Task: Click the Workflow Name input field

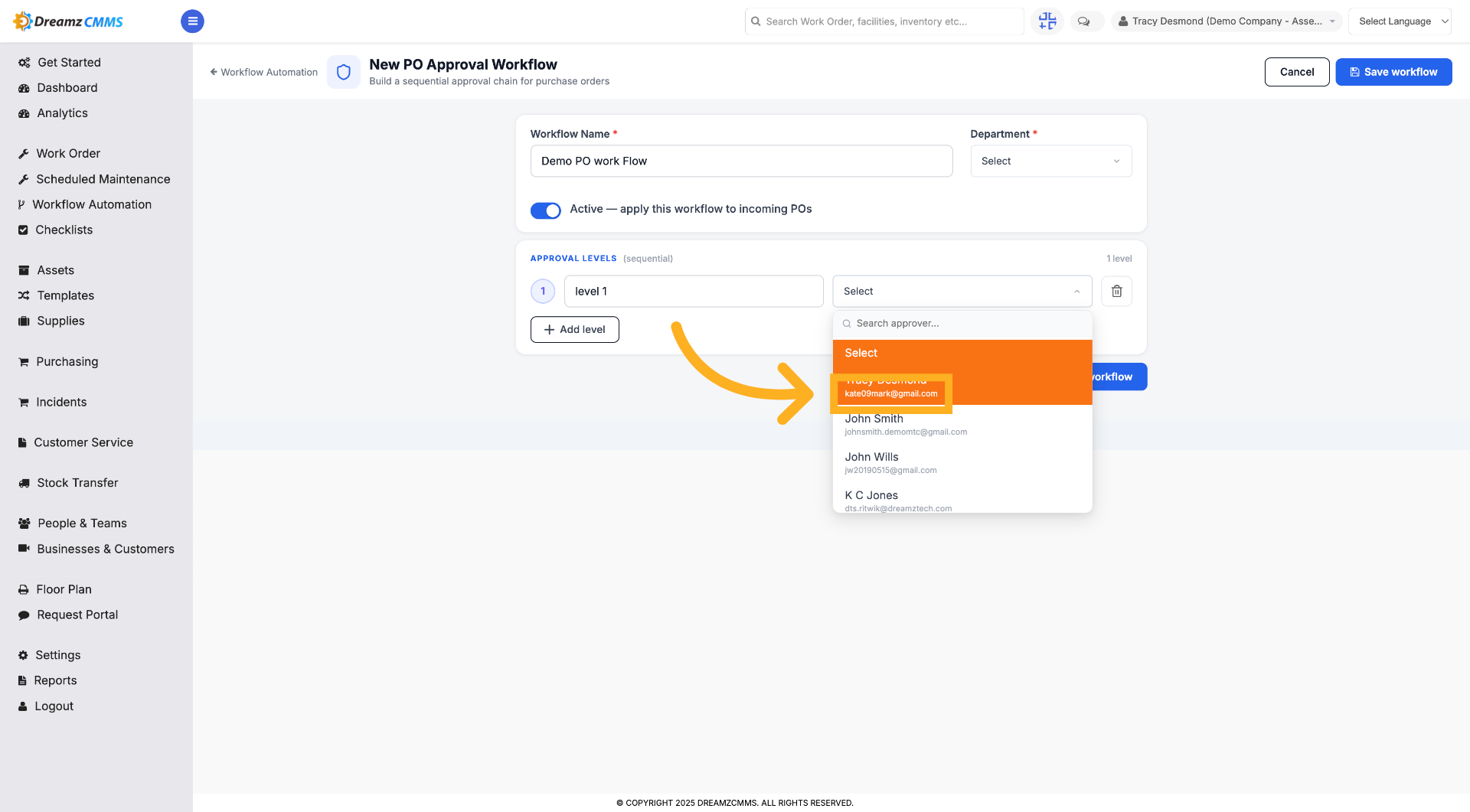Action: 741,161
